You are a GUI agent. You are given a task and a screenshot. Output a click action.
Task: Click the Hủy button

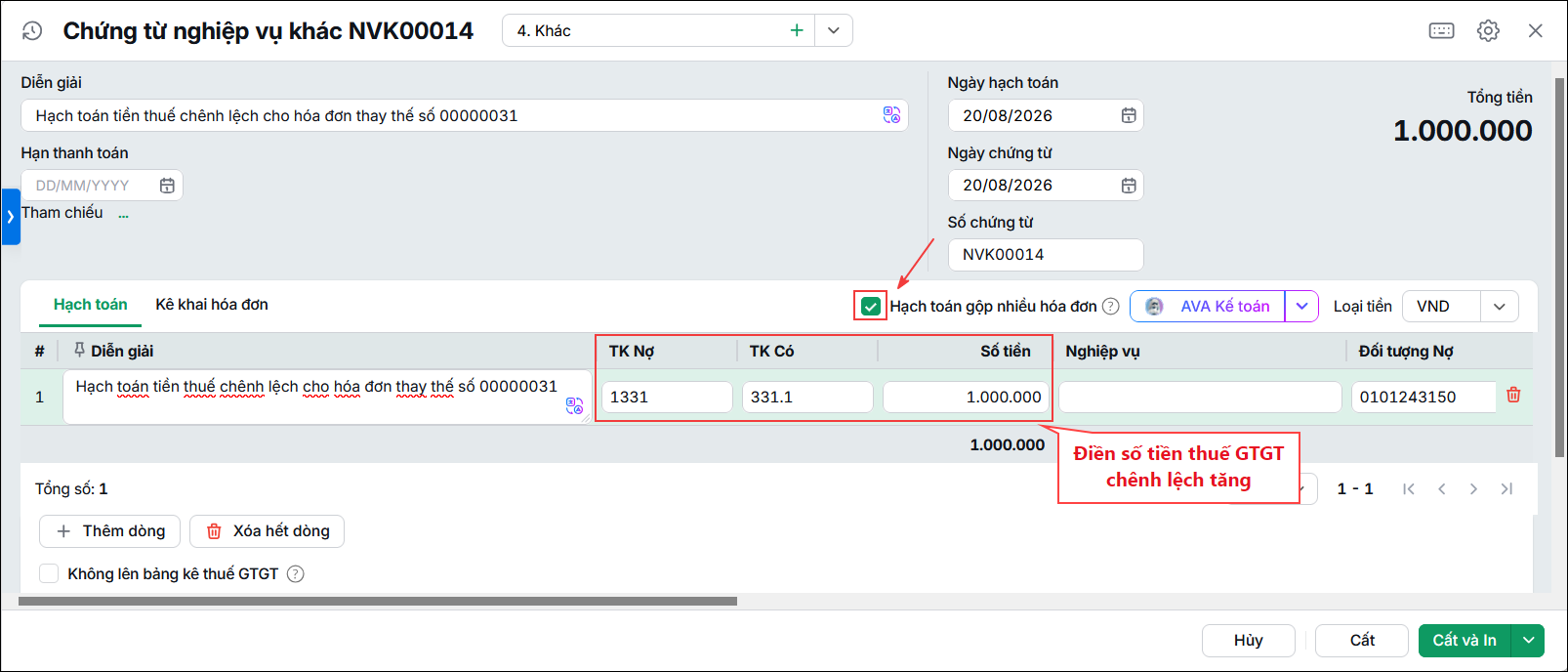(1249, 641)
